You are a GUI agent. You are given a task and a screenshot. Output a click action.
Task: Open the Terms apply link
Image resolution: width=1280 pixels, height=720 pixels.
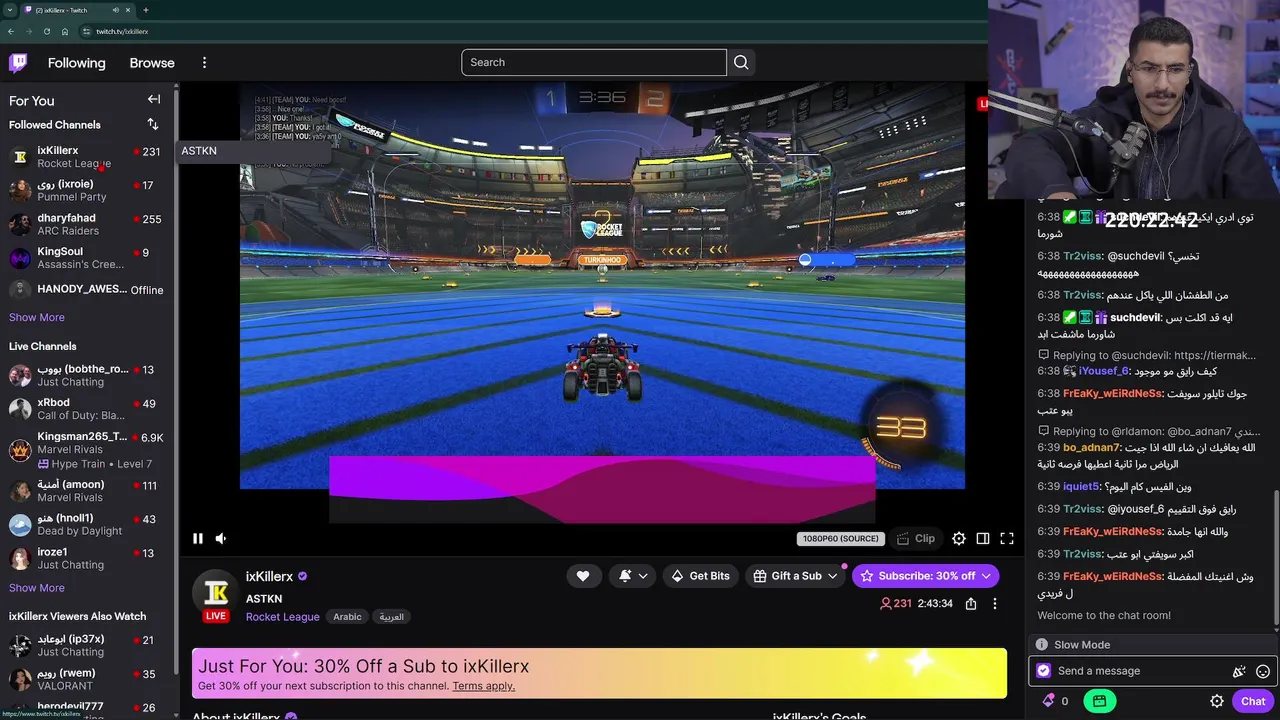click(483, 686)
